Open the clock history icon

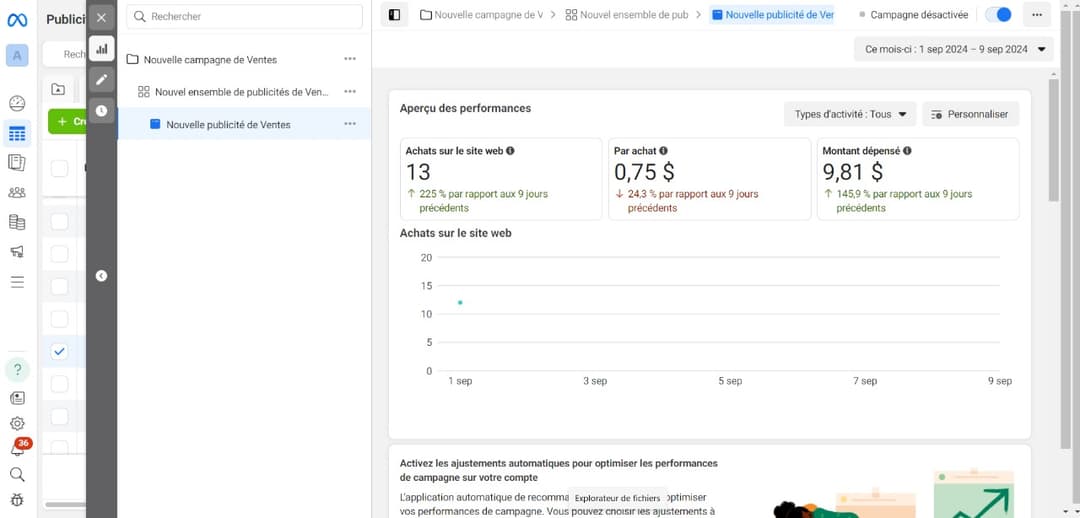click(101, 111)
